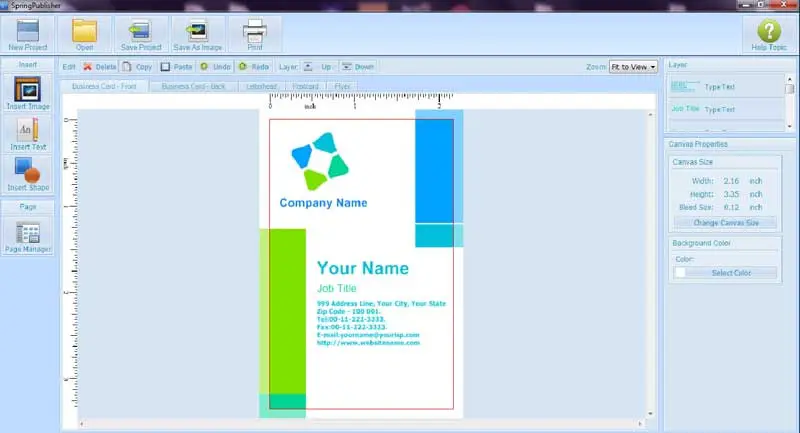Click the New Project icon
800x433 pixels.
[x=28, y=31]
